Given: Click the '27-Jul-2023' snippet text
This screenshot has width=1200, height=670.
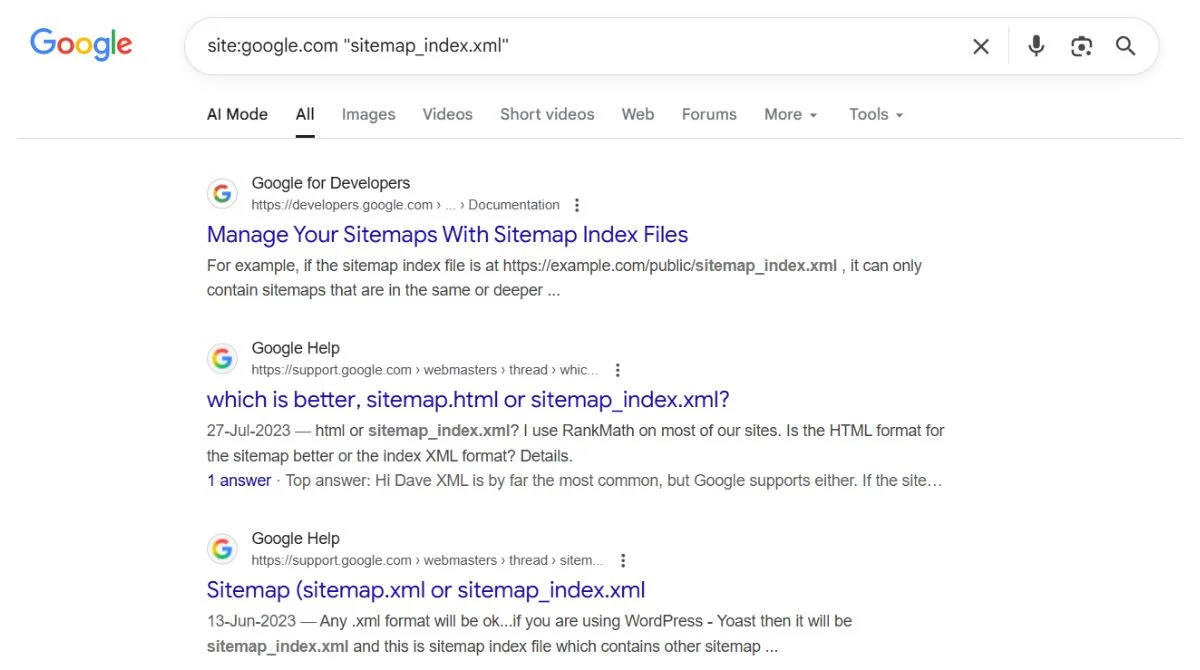Looking at the screenshot, I should pyautogui.click(x=250, y=431).
